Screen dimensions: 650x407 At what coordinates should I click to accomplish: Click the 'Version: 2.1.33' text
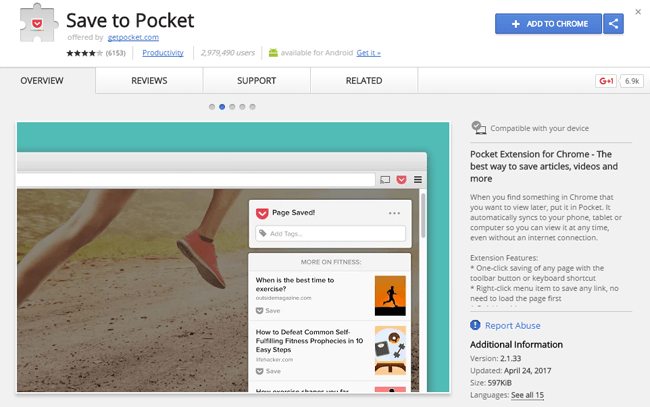click(495, 359)
